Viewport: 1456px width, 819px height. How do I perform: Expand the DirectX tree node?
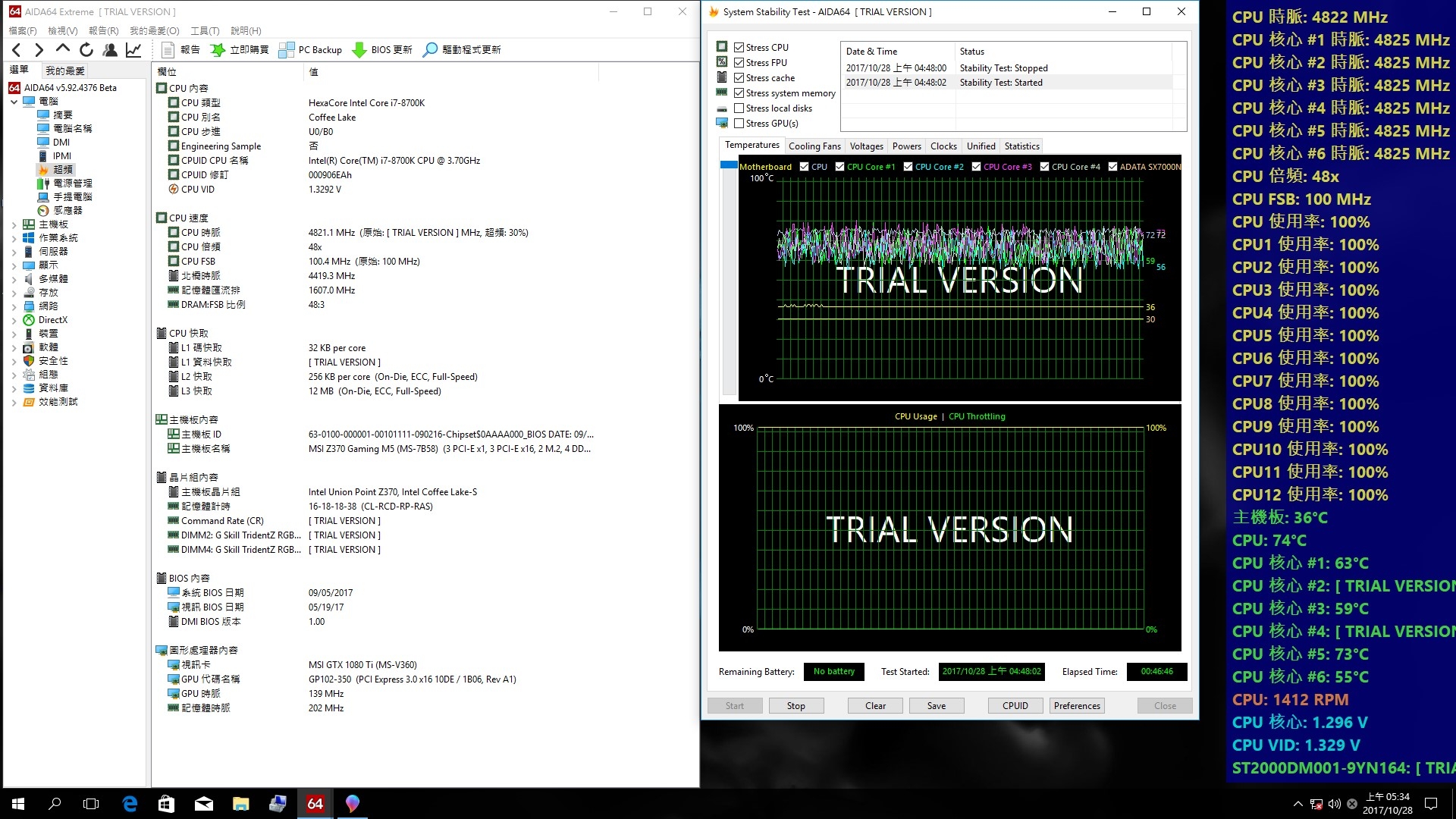[14, 320]
